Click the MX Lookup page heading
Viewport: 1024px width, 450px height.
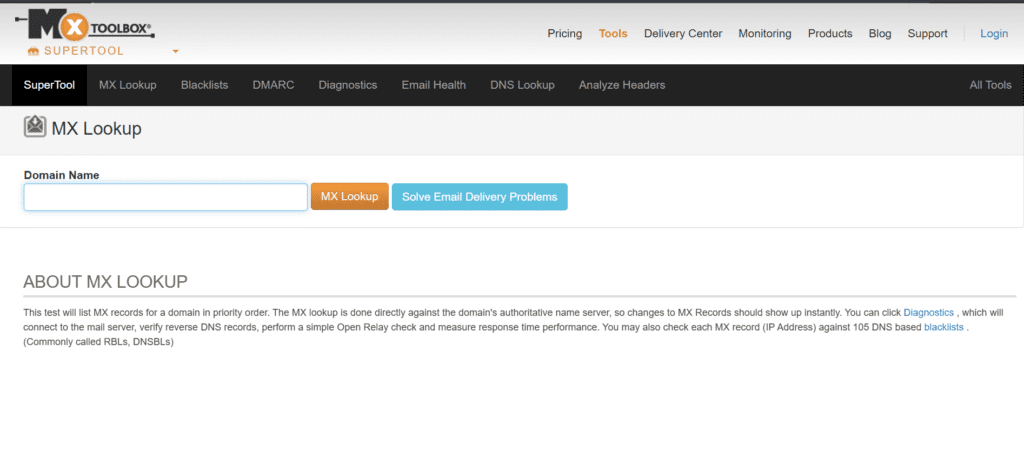97,129
